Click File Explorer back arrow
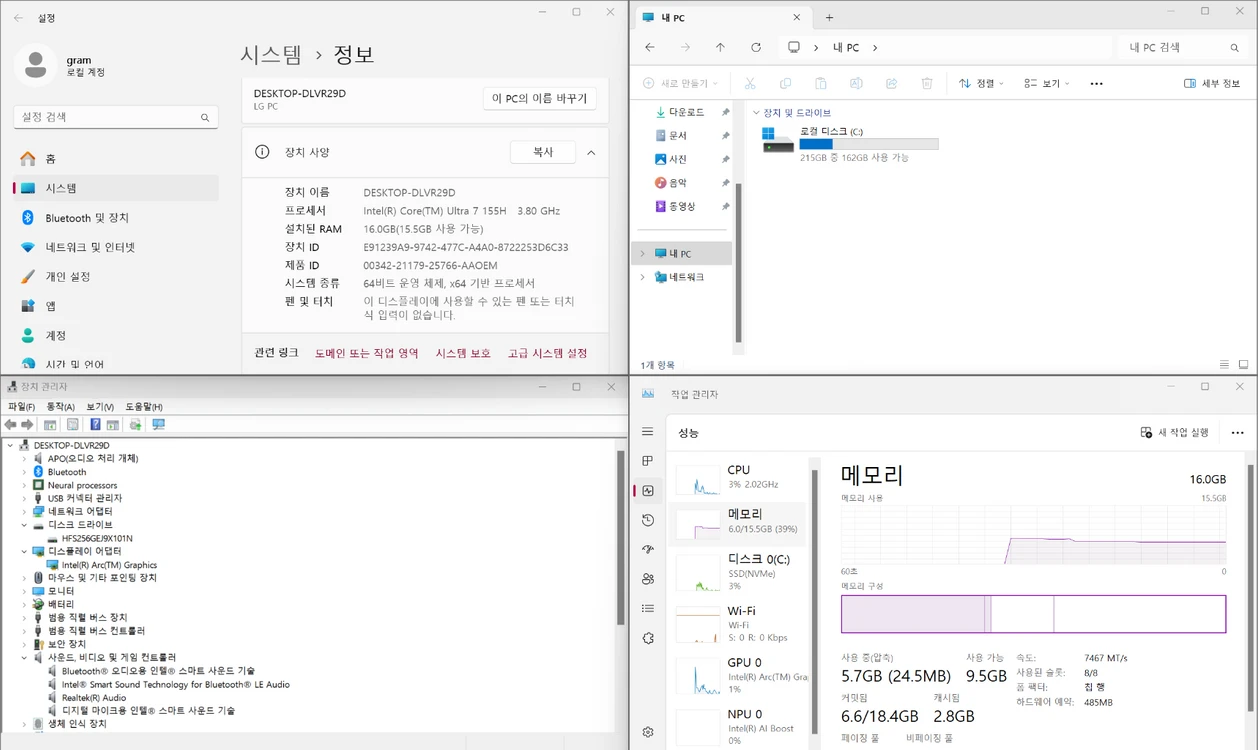This screenshot has width=1258, height=750. coord(650,47)
